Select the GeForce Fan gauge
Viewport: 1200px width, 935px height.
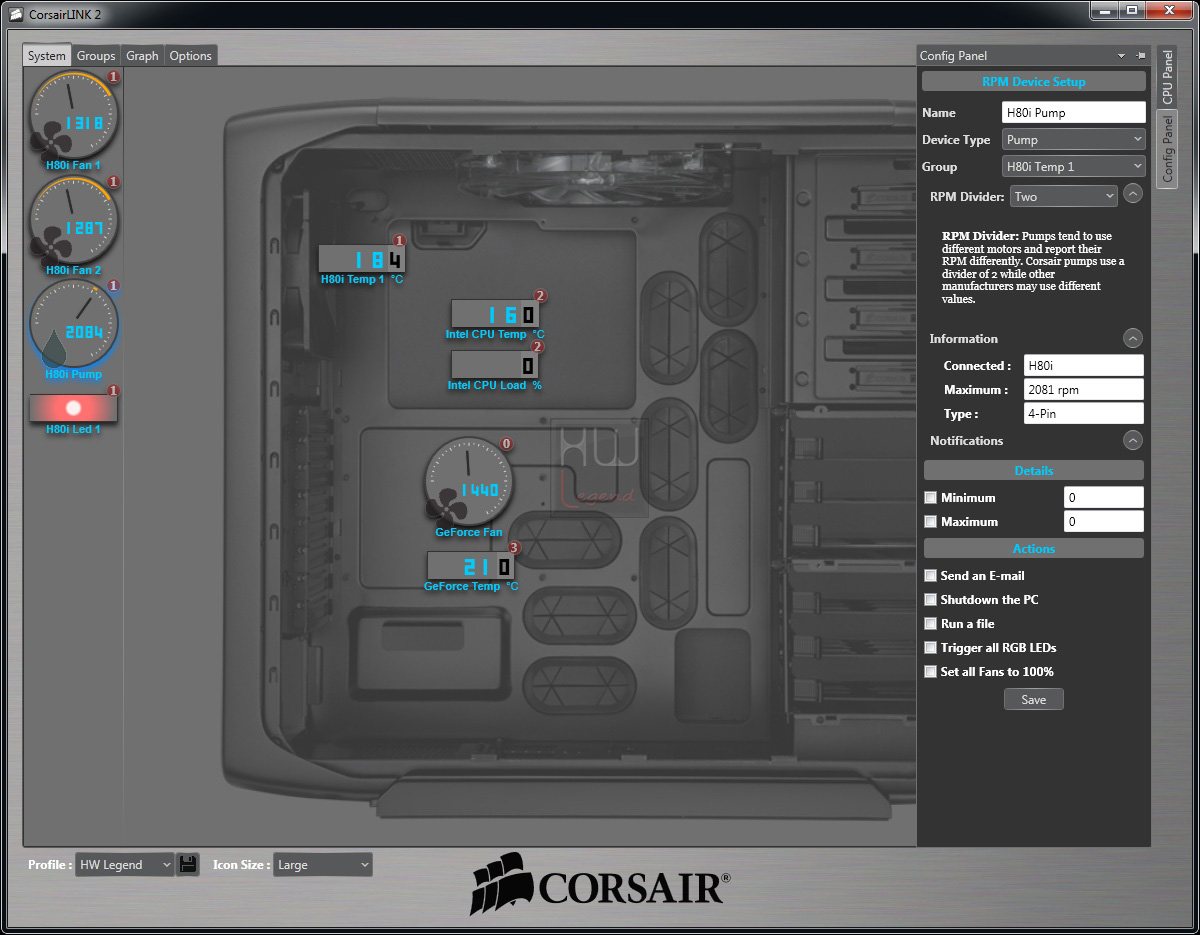(468, 482)
